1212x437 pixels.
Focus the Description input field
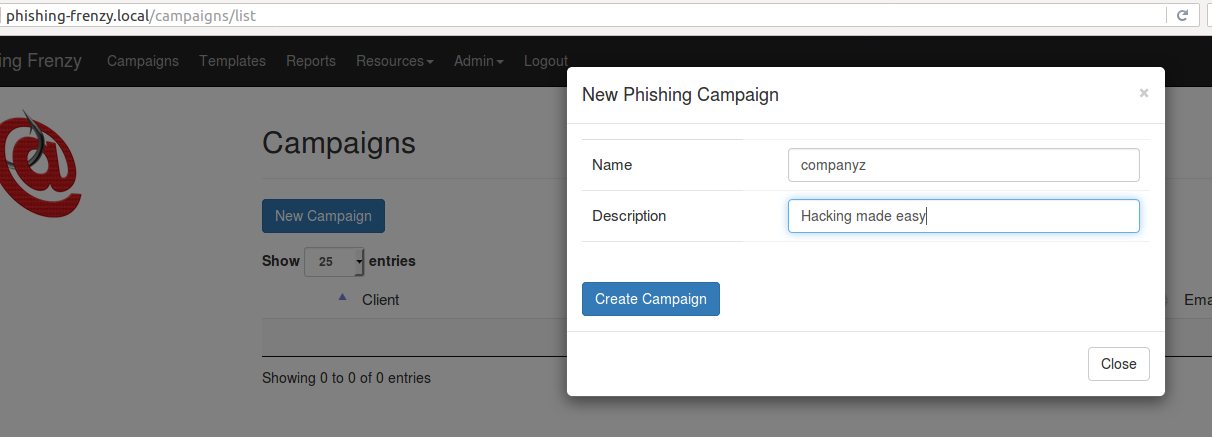tap(964, 216)
